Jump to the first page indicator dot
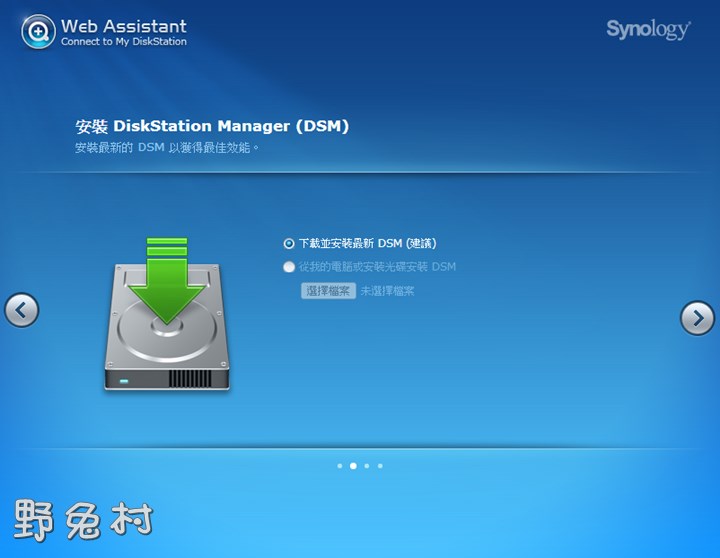This screenshot has width=720, height=558. click(x=340, y=466)
